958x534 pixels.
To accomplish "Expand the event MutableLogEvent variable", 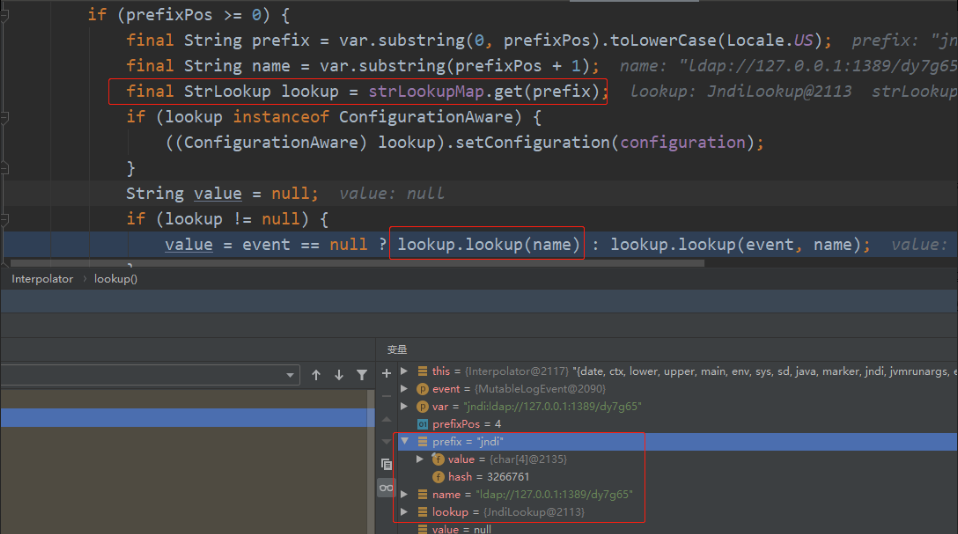I will 404,389.
